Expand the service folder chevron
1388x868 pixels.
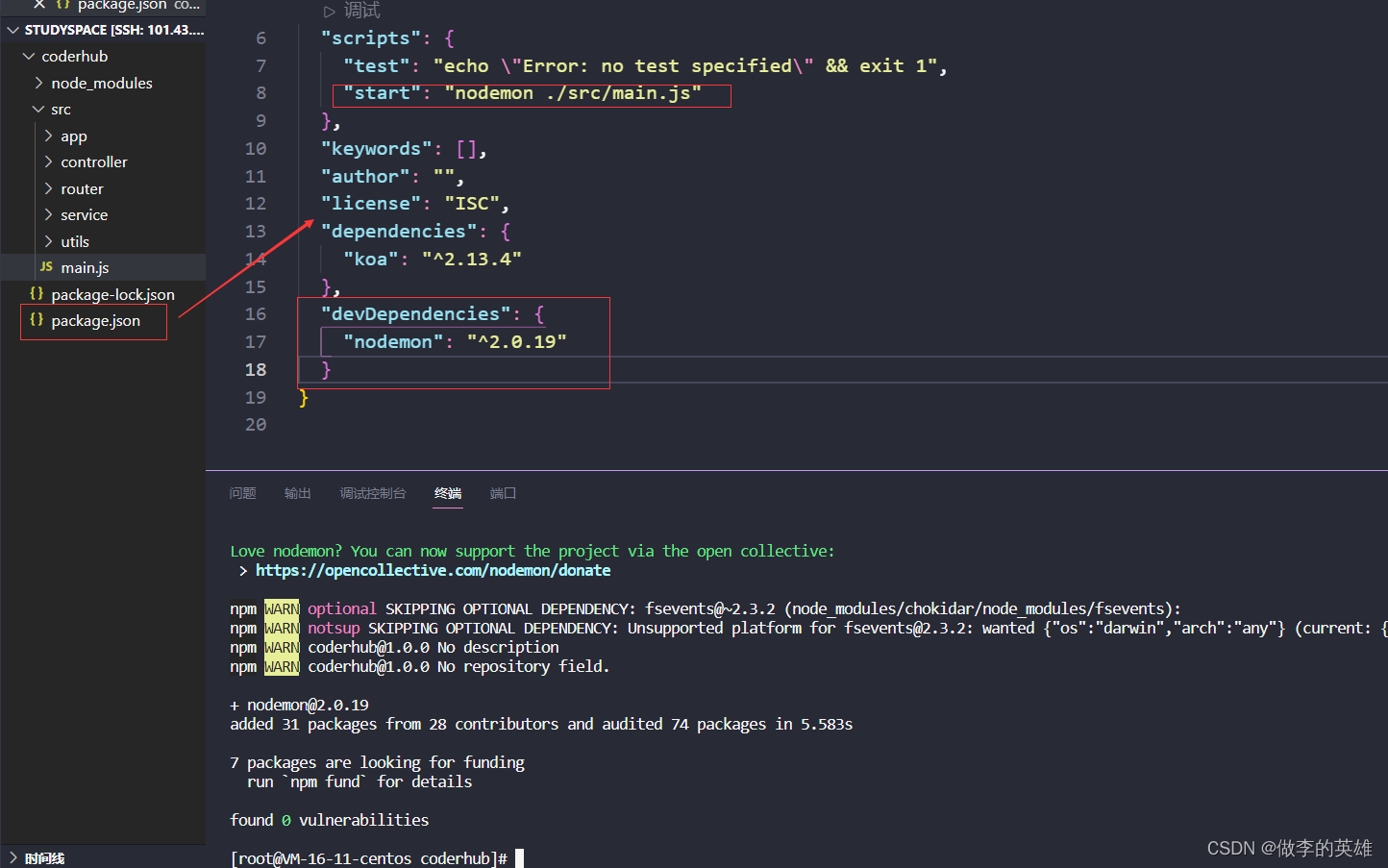pos(48,214)
